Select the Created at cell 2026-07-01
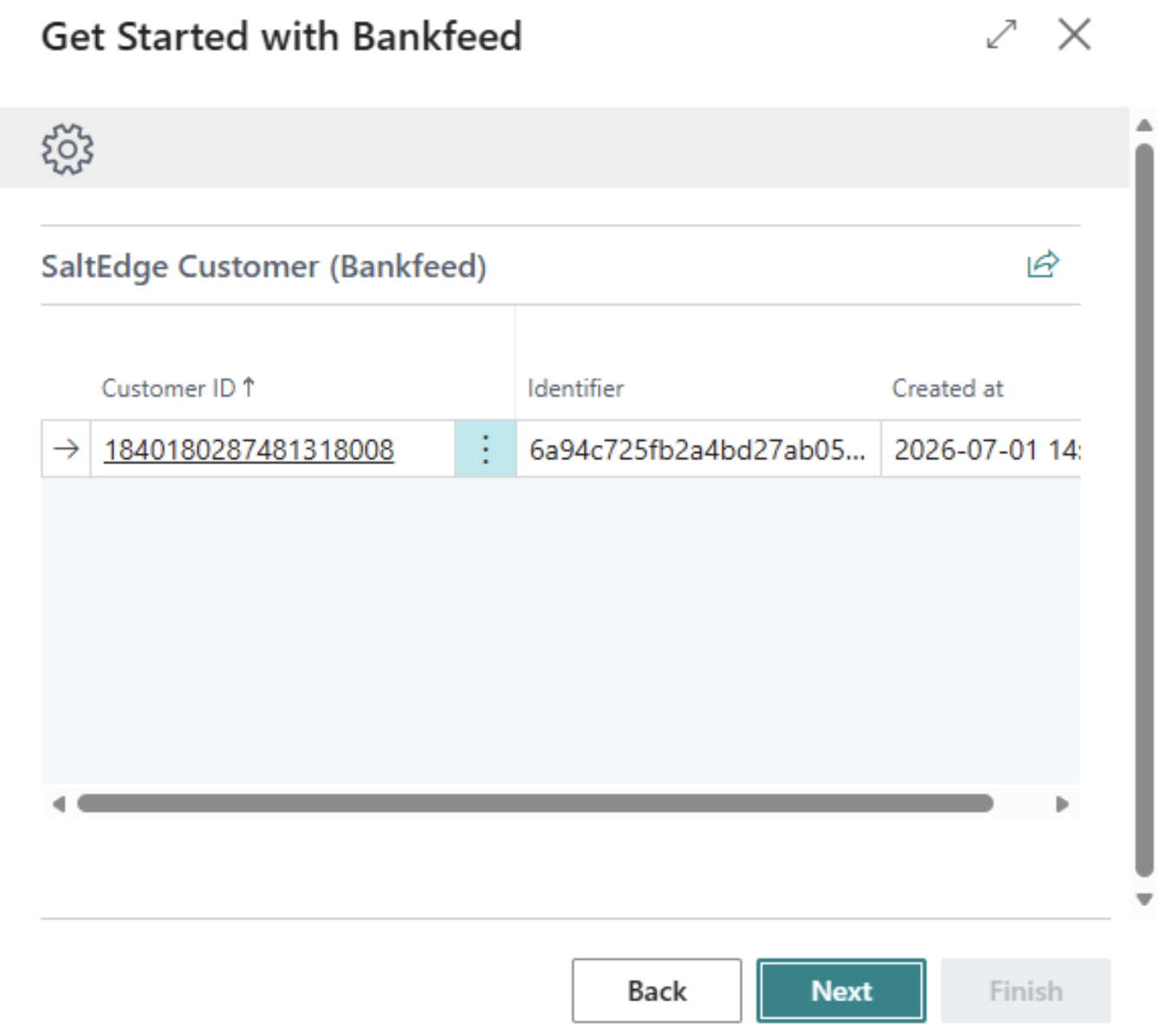Screen dimensions: 1166x1036 point(981,449)
